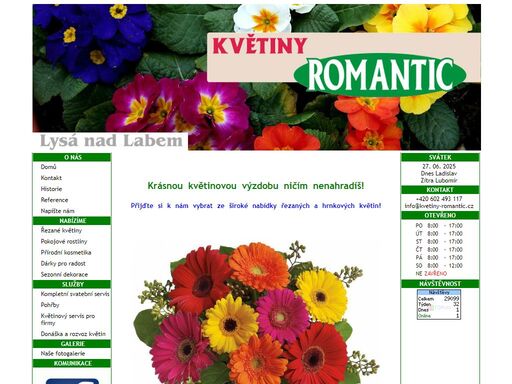
Task: Click the gerbera bouquet image
Action: click(x=257, y=312)
